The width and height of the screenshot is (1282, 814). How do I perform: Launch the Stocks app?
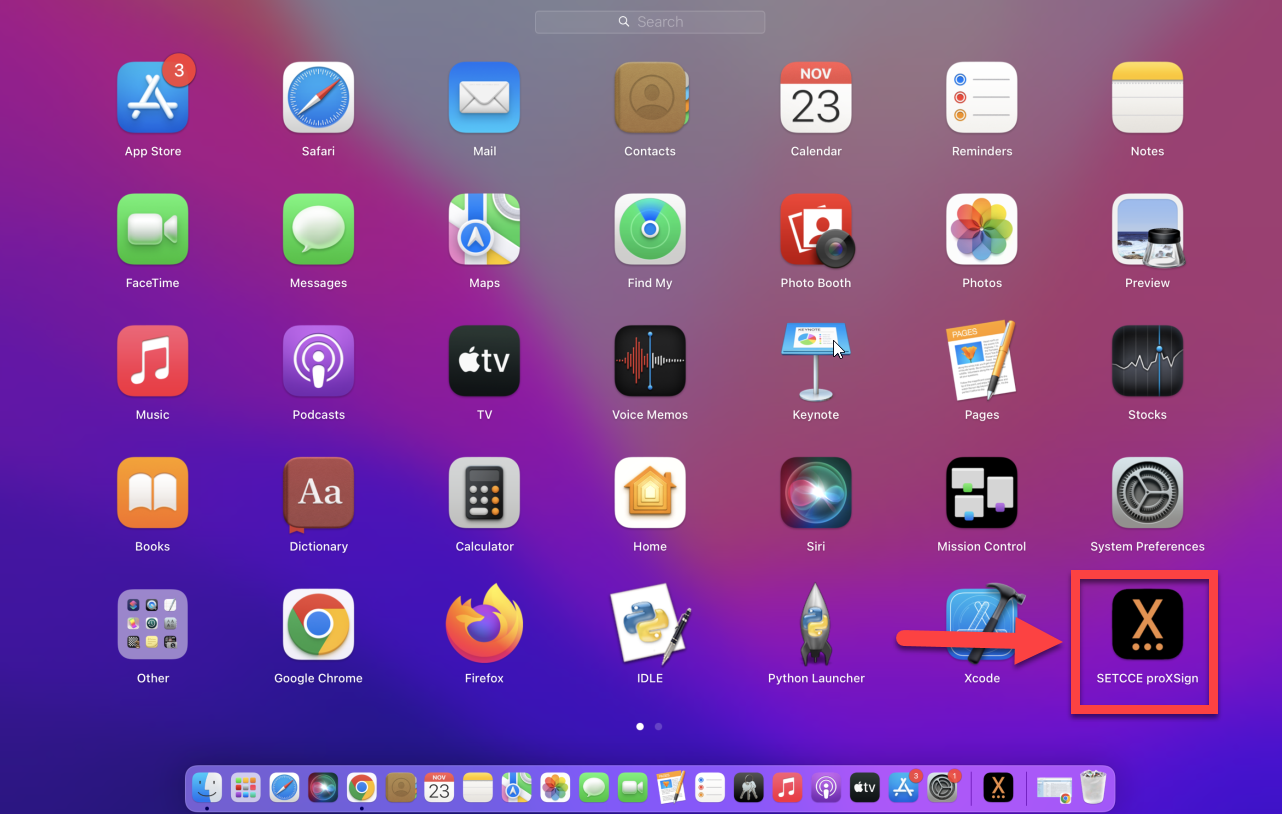coord(1147,361)
